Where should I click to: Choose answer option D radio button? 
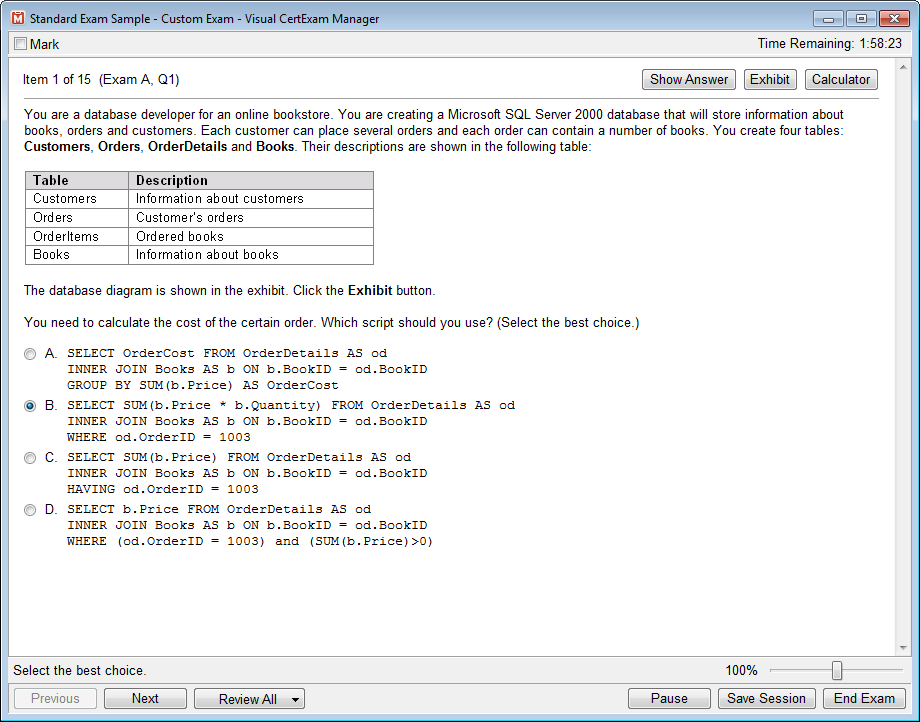[x=30, y=510]
